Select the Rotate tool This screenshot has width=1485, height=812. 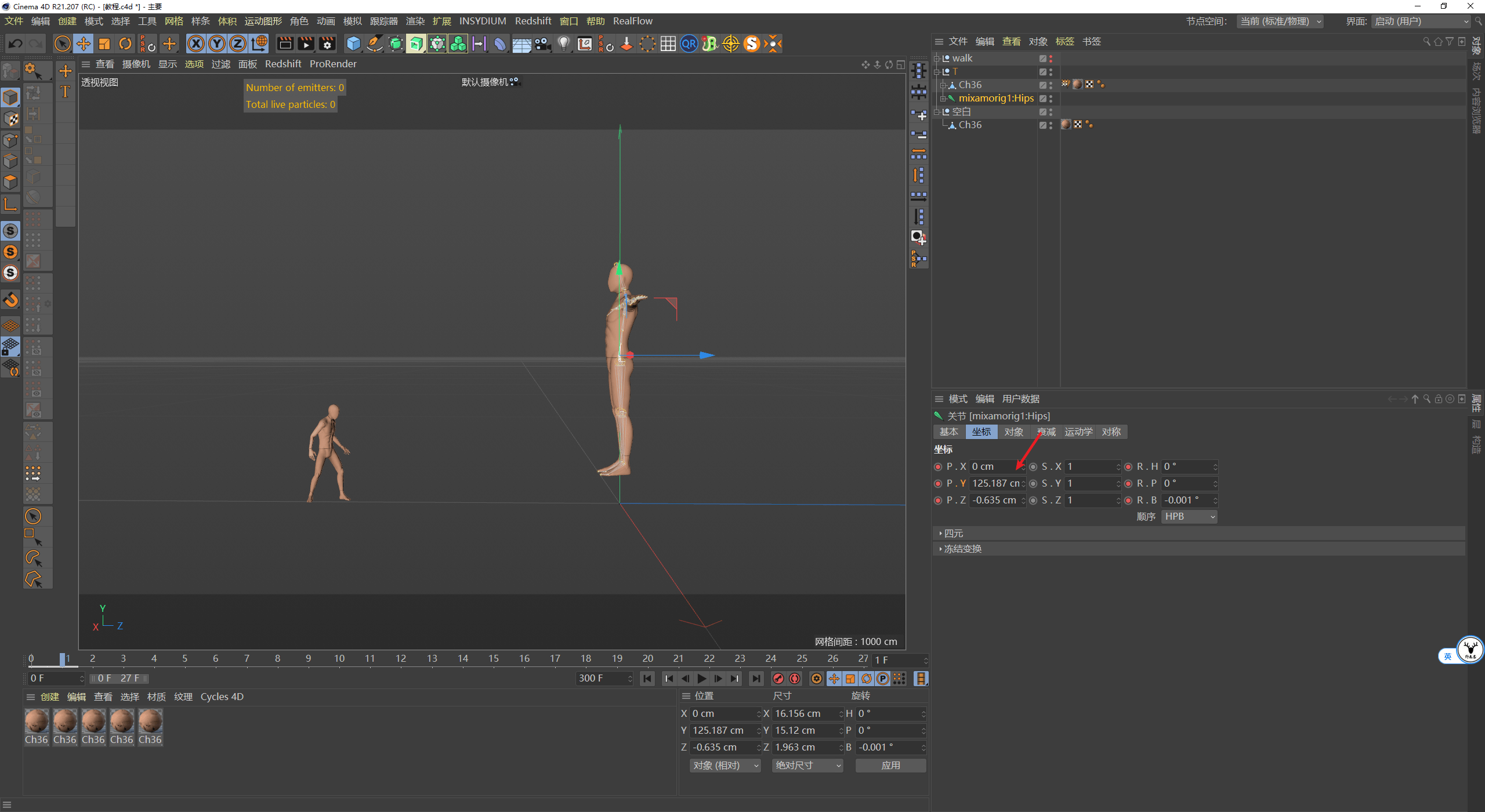(125, 43)
